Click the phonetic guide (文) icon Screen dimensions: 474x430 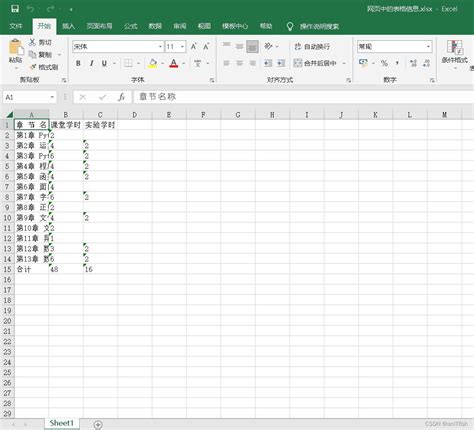click(198, 63)
